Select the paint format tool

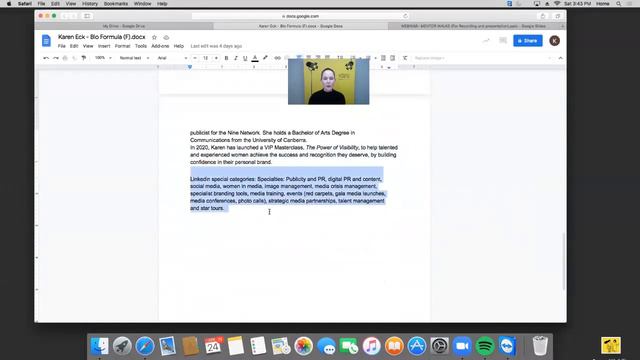84,58
